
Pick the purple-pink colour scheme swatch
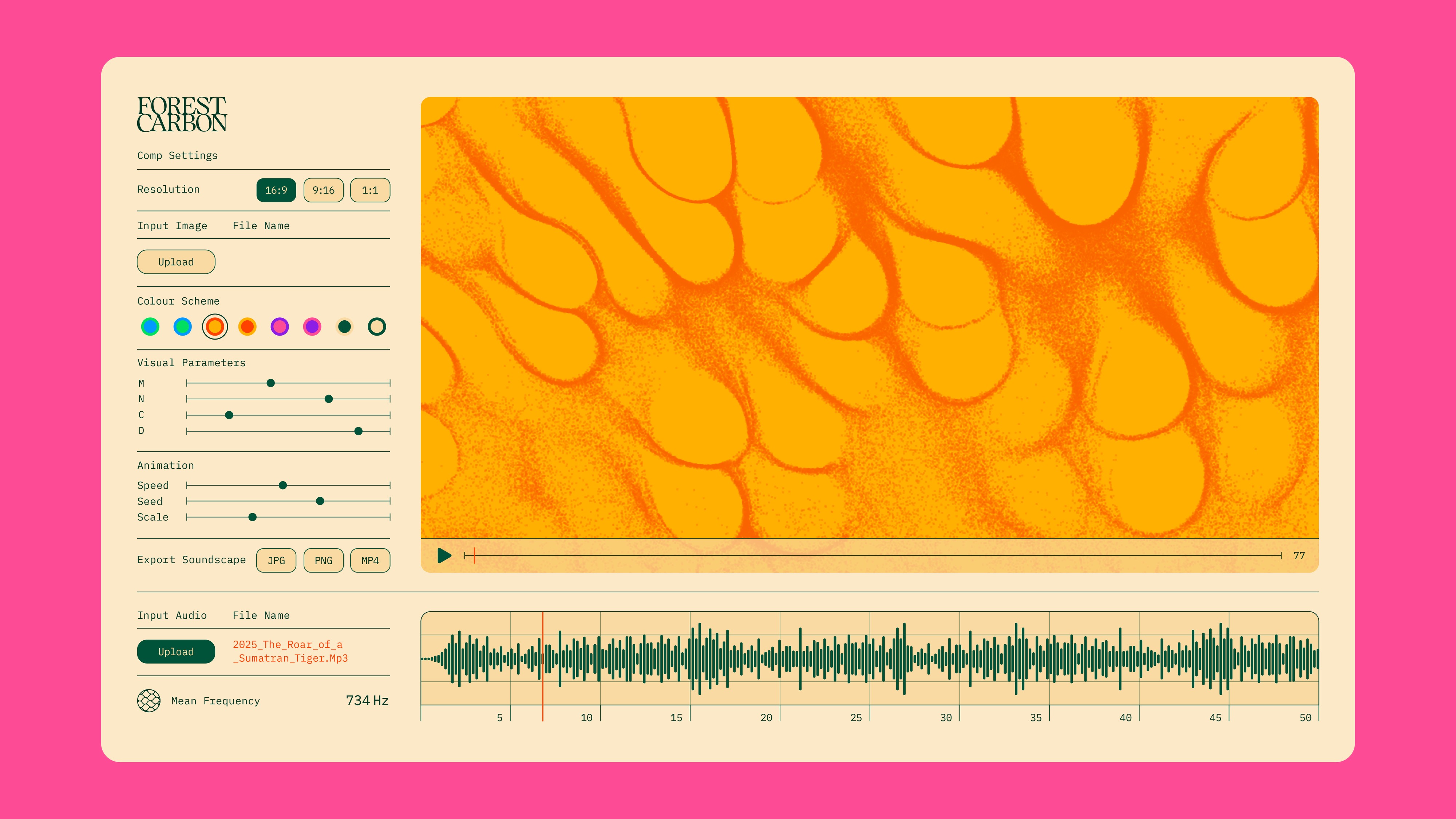(x=312, y=327)
